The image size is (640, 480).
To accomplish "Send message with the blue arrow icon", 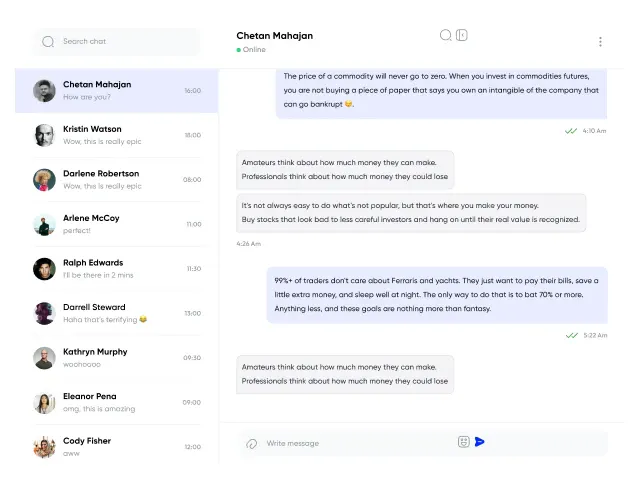I will 480,442.
